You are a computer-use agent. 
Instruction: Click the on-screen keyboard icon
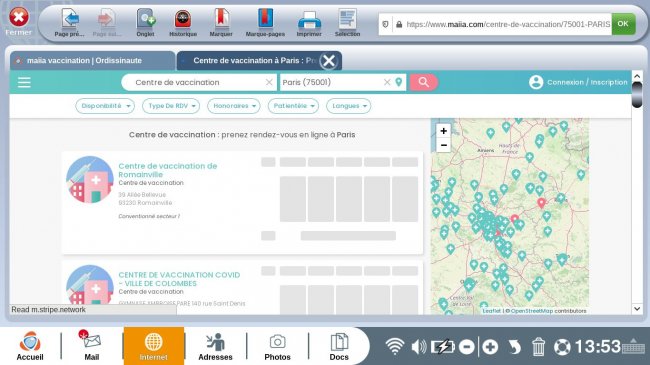tap(633, 346)
